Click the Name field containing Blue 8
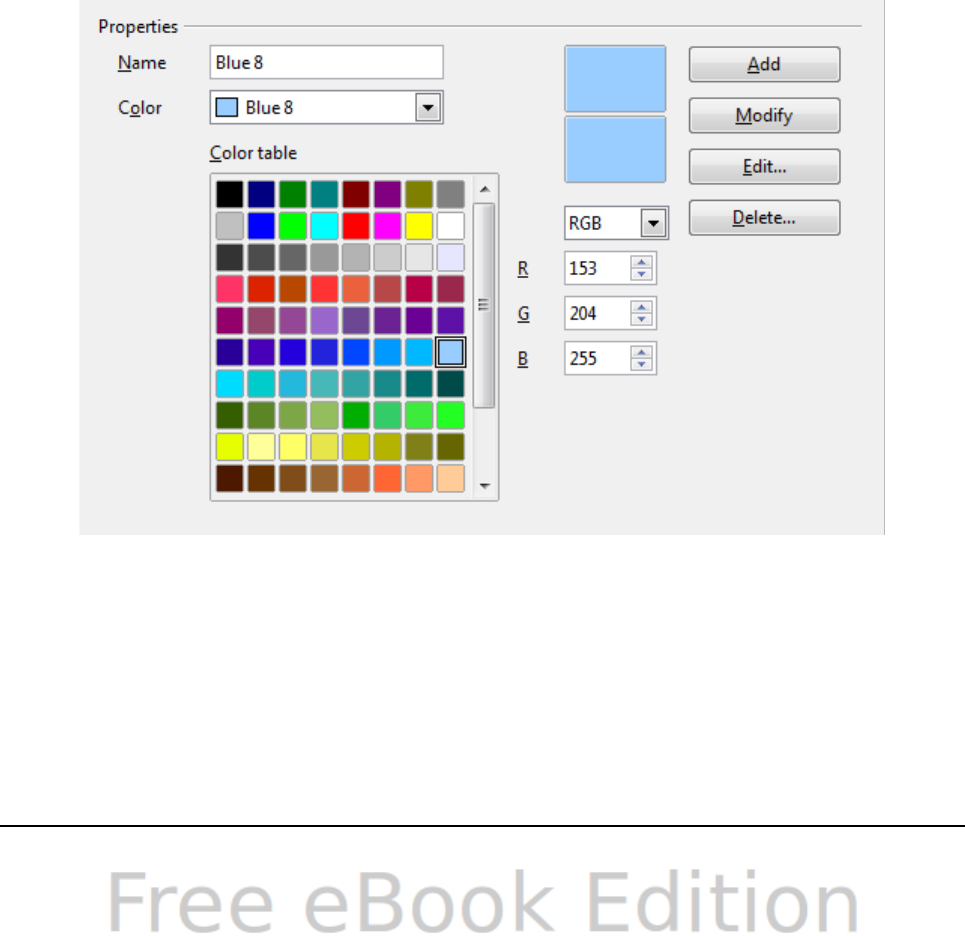 click(326, 62)
